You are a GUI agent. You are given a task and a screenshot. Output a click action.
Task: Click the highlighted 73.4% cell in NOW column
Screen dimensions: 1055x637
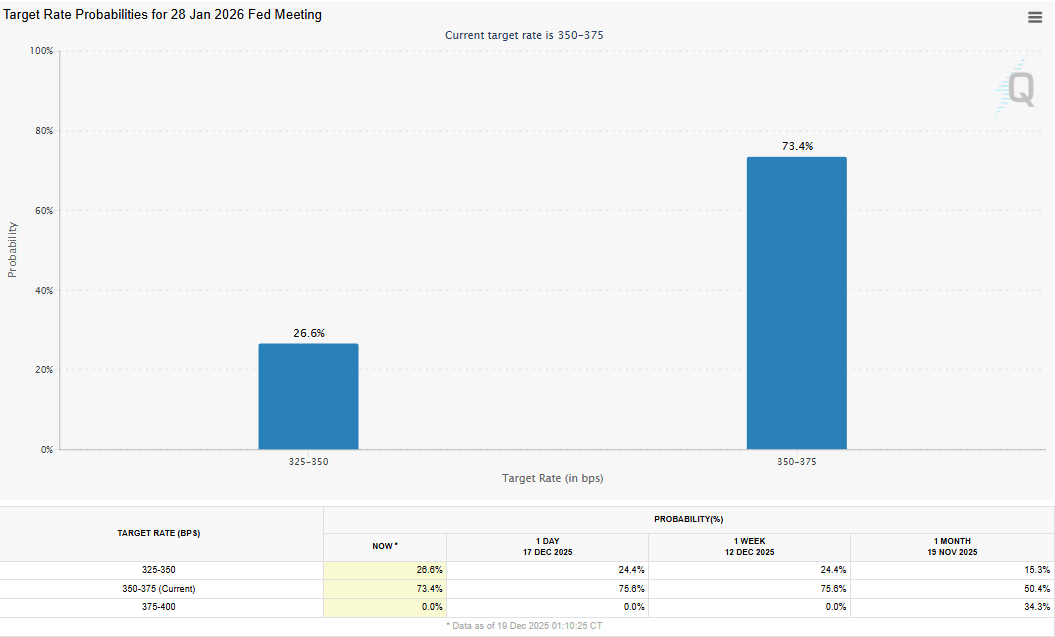pyautogui.click(x=384, y=589)
